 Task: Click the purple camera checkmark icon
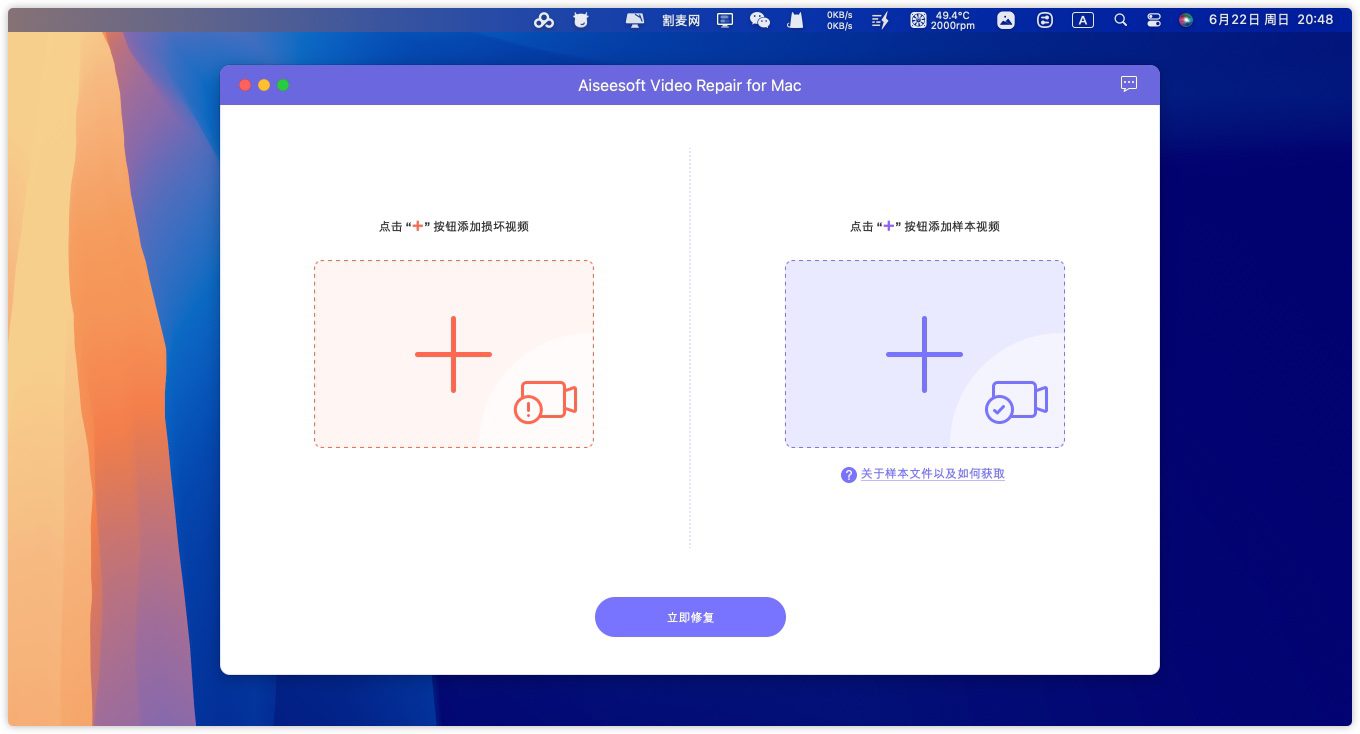point(1016,401)
